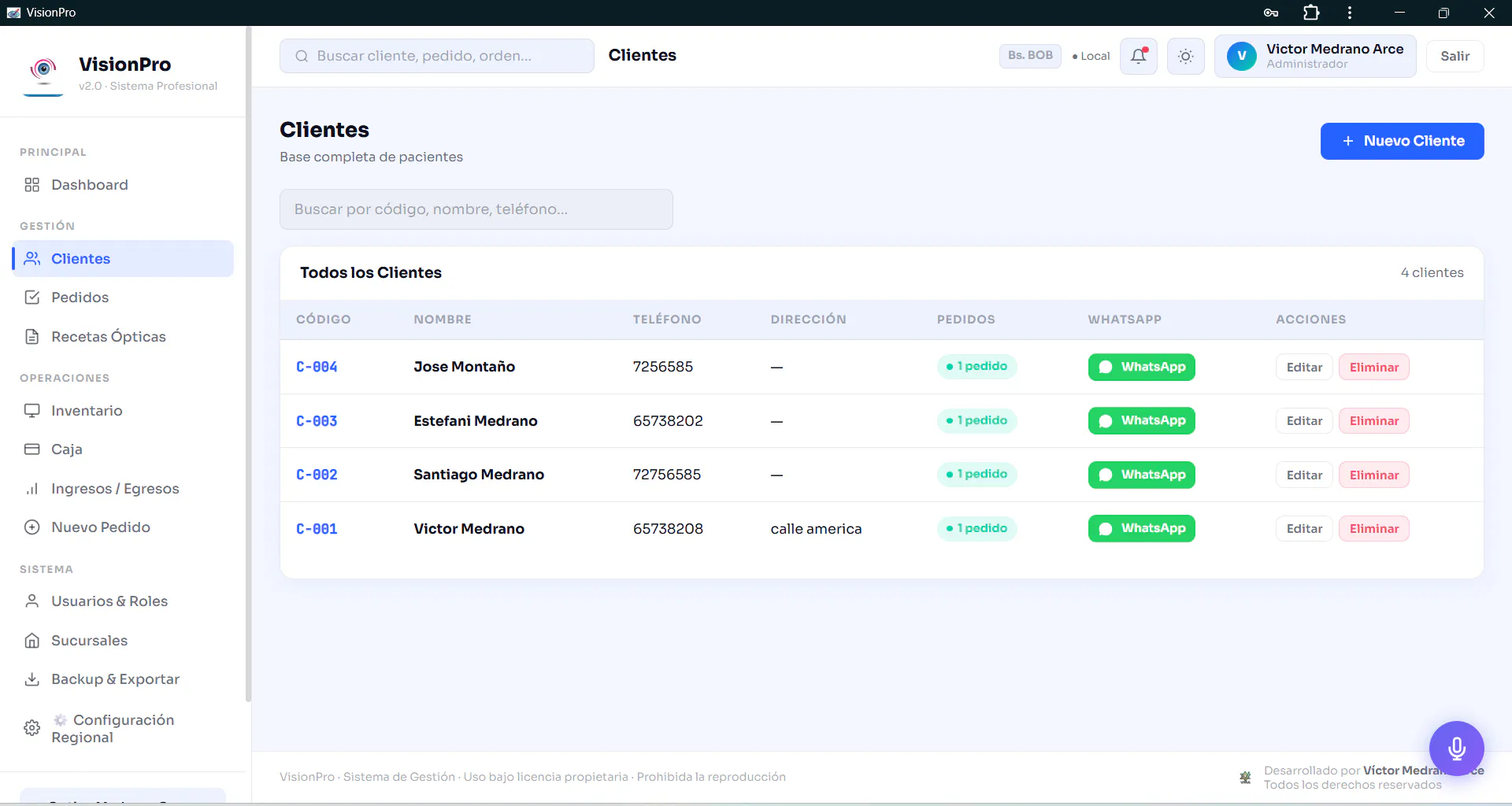
Task: Click the 4 clientes count label
Action: click(x=1432, y=272)
